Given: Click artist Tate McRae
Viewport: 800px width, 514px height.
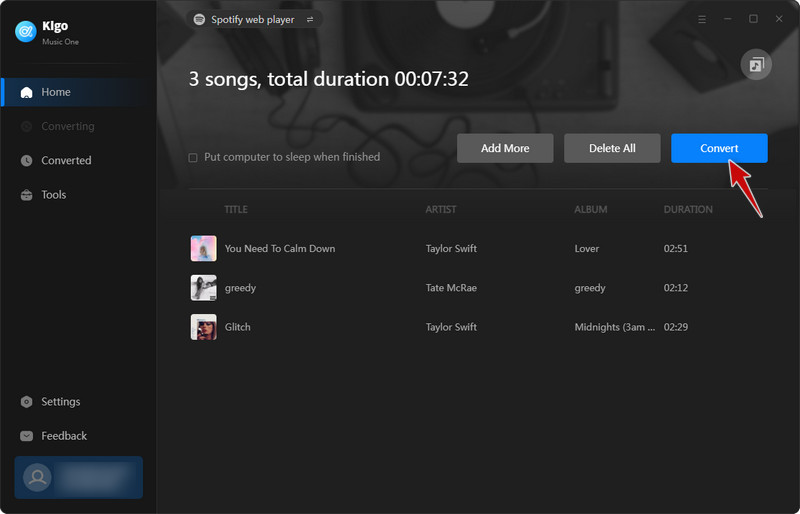Looking at the screenshot, I should pyautogui.click(x=452, y=288).
